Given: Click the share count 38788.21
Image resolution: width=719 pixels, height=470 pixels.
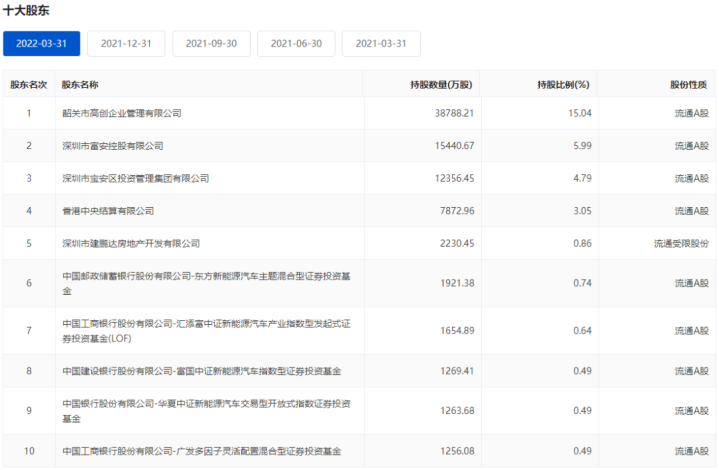Looking at the screenshot, I should pyautogui.click(x=454, y=113).
